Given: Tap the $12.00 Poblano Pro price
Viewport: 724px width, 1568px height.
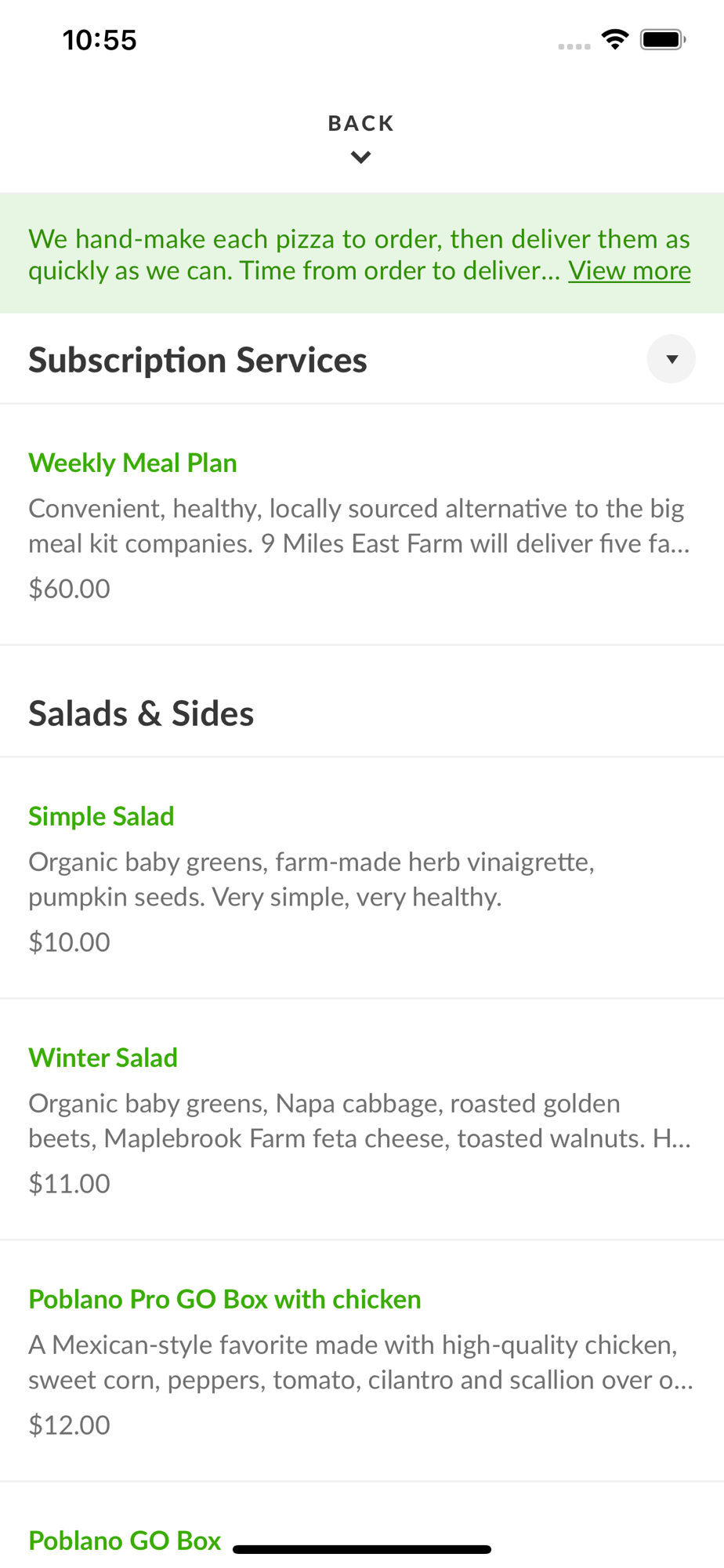Looking at the screenshot, I should [x=69, y=1425].
